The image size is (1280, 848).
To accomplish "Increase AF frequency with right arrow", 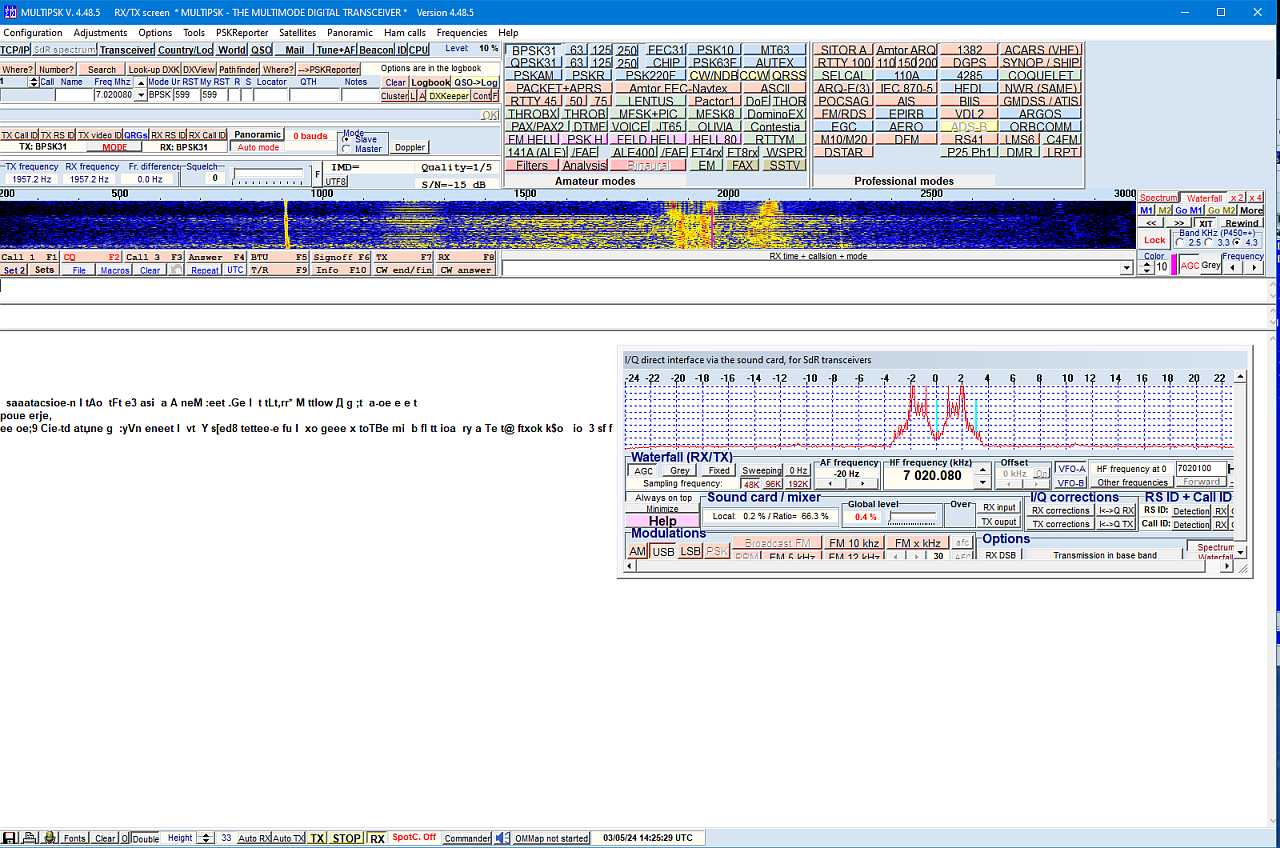I will pos(863,484).
